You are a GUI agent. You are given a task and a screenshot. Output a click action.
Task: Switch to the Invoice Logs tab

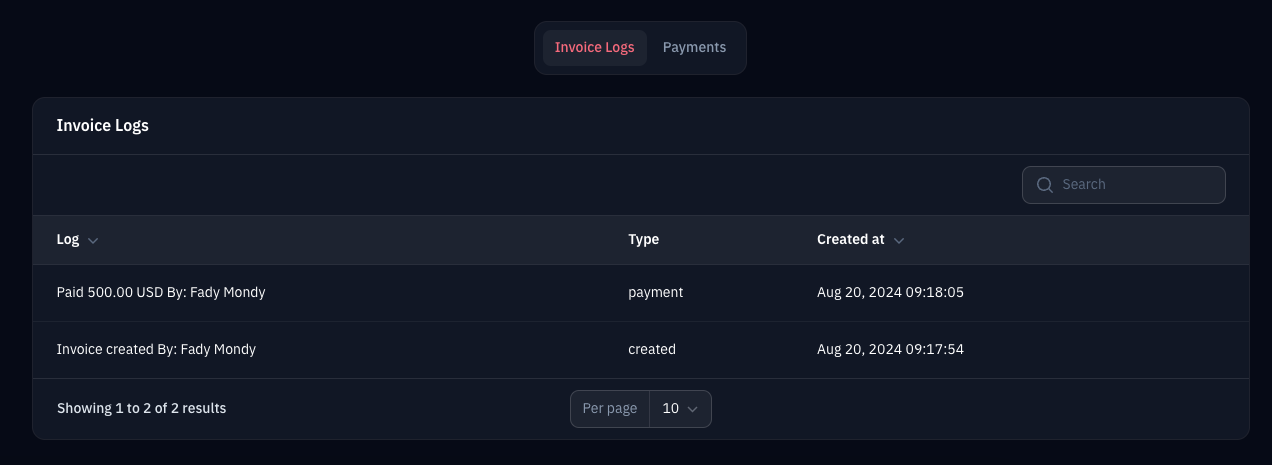[x=594, y=48]
